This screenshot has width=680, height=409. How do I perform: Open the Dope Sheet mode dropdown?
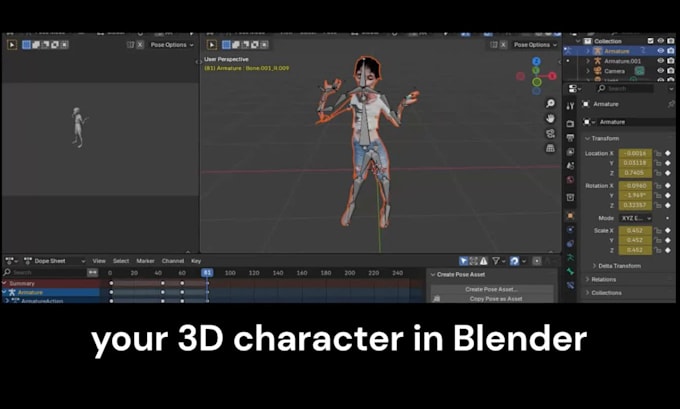[55, 261]
